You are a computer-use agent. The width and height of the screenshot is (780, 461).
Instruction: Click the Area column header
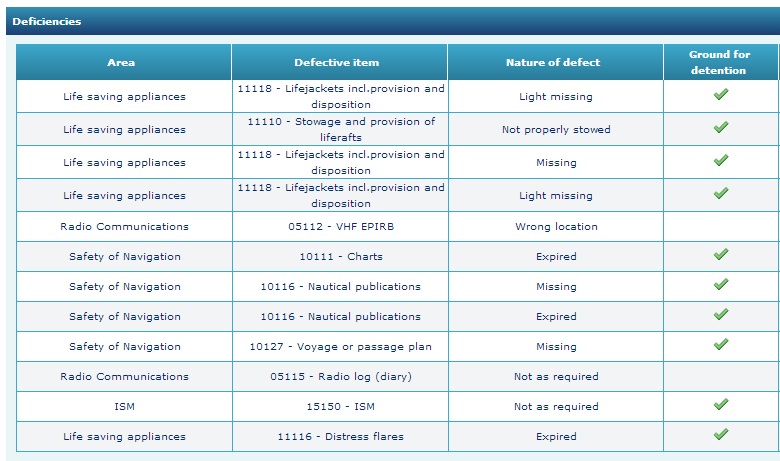coord(124,62)
